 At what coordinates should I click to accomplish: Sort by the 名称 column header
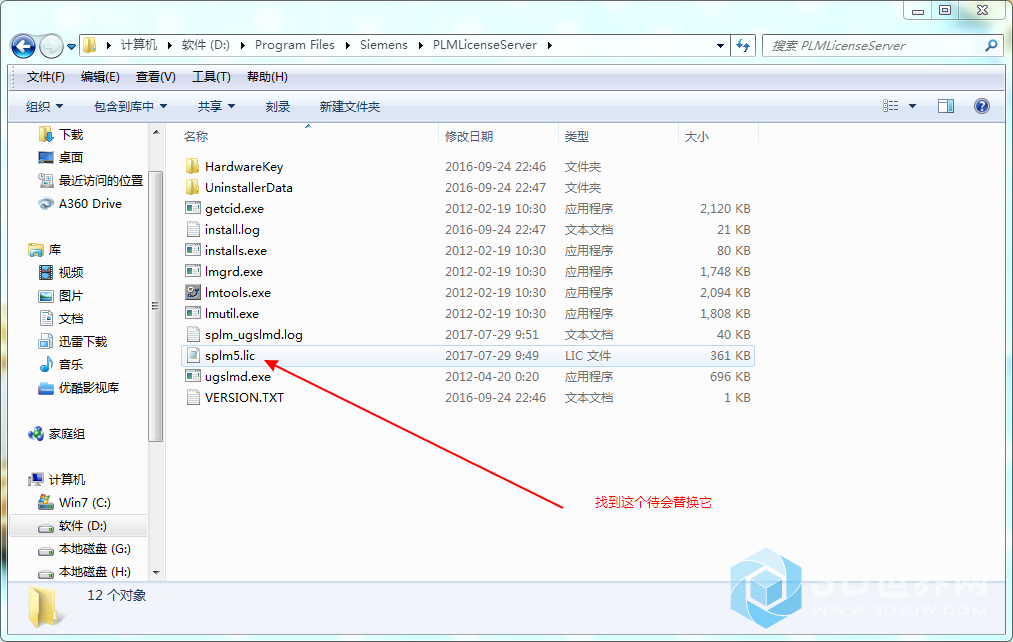[x=196, y=136]
